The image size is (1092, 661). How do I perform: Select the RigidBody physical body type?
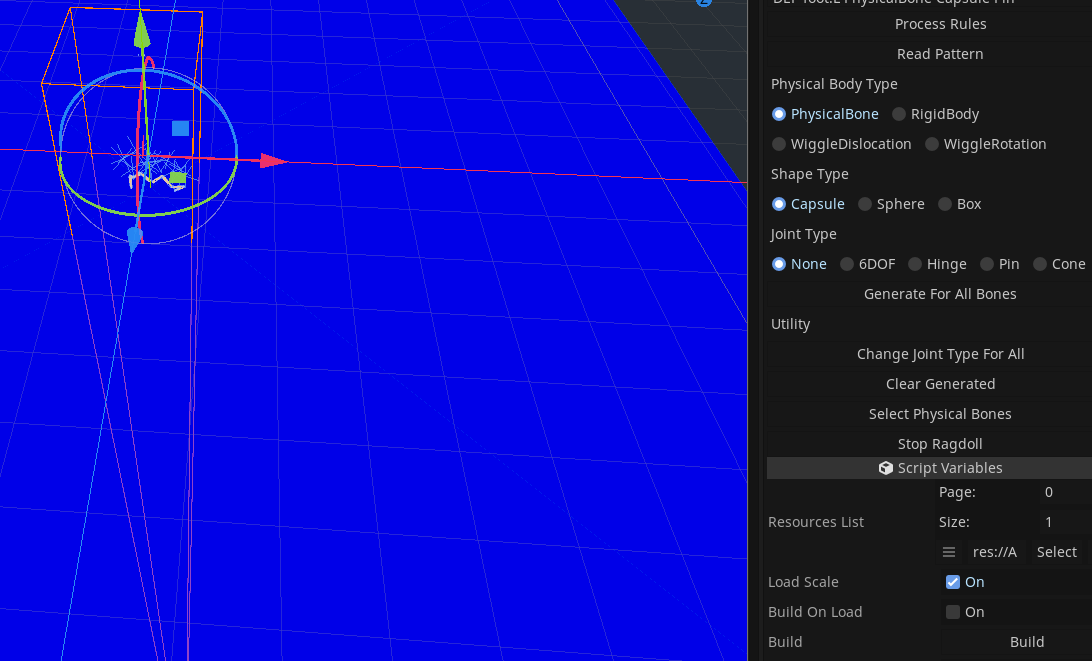pos(898,114)
